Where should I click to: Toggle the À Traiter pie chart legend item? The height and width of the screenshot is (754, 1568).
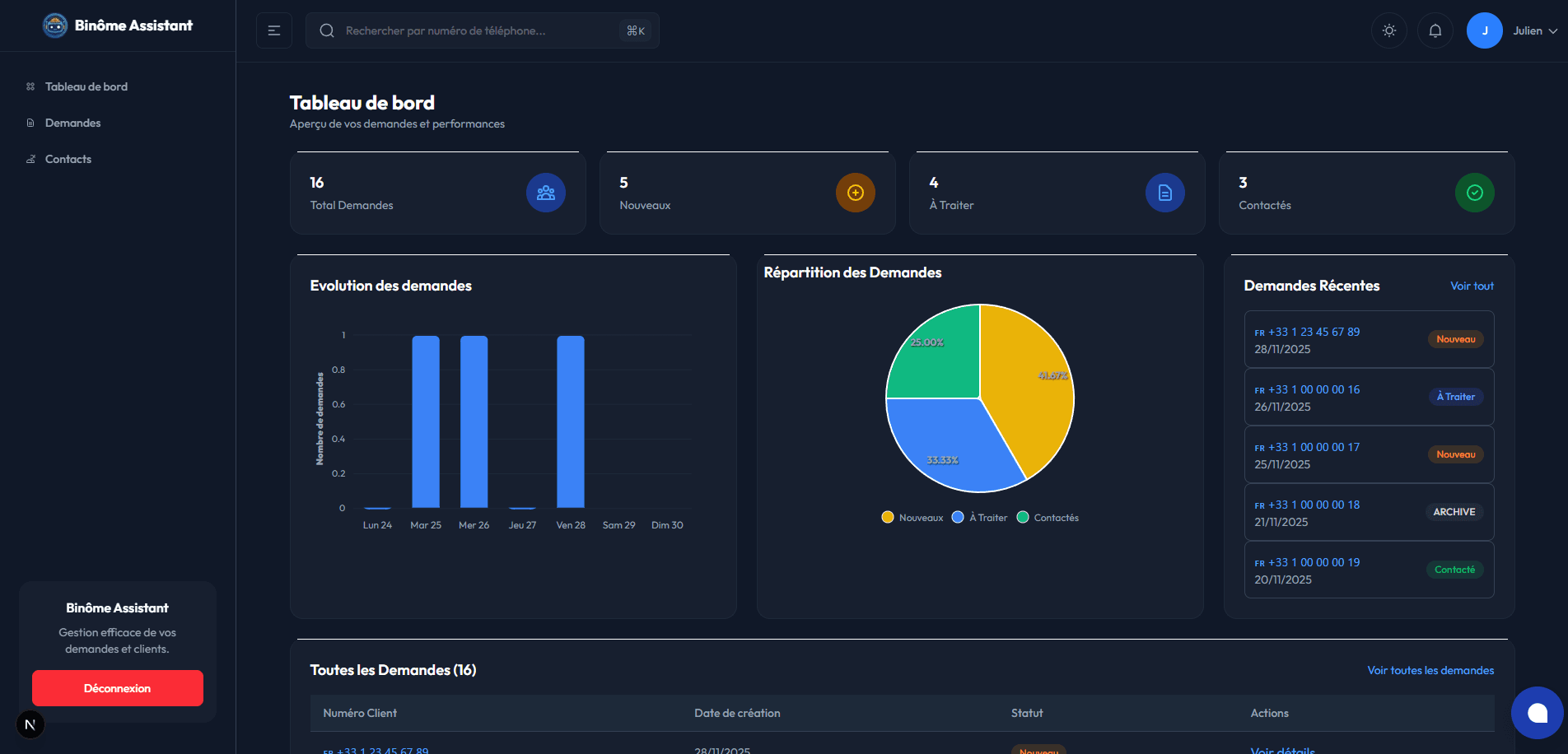(x=979, y=517)
